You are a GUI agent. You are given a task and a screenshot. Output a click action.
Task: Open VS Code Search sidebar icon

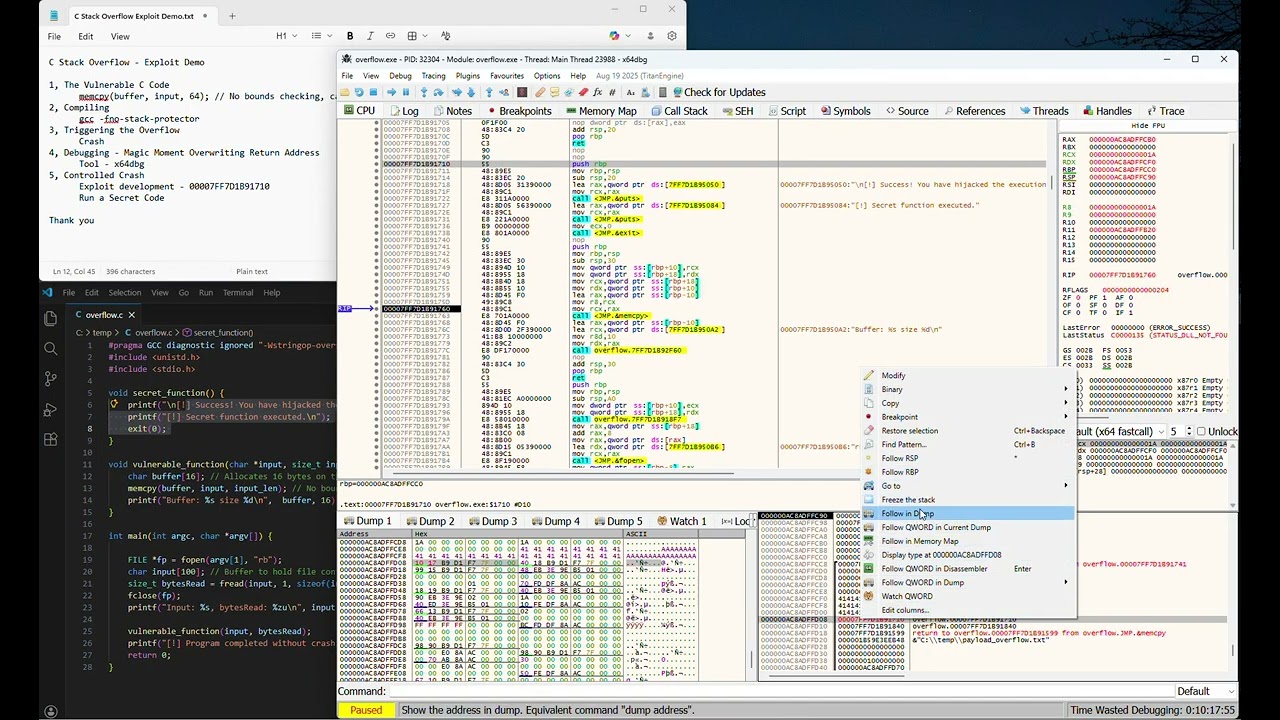click(x=51, y=348)
